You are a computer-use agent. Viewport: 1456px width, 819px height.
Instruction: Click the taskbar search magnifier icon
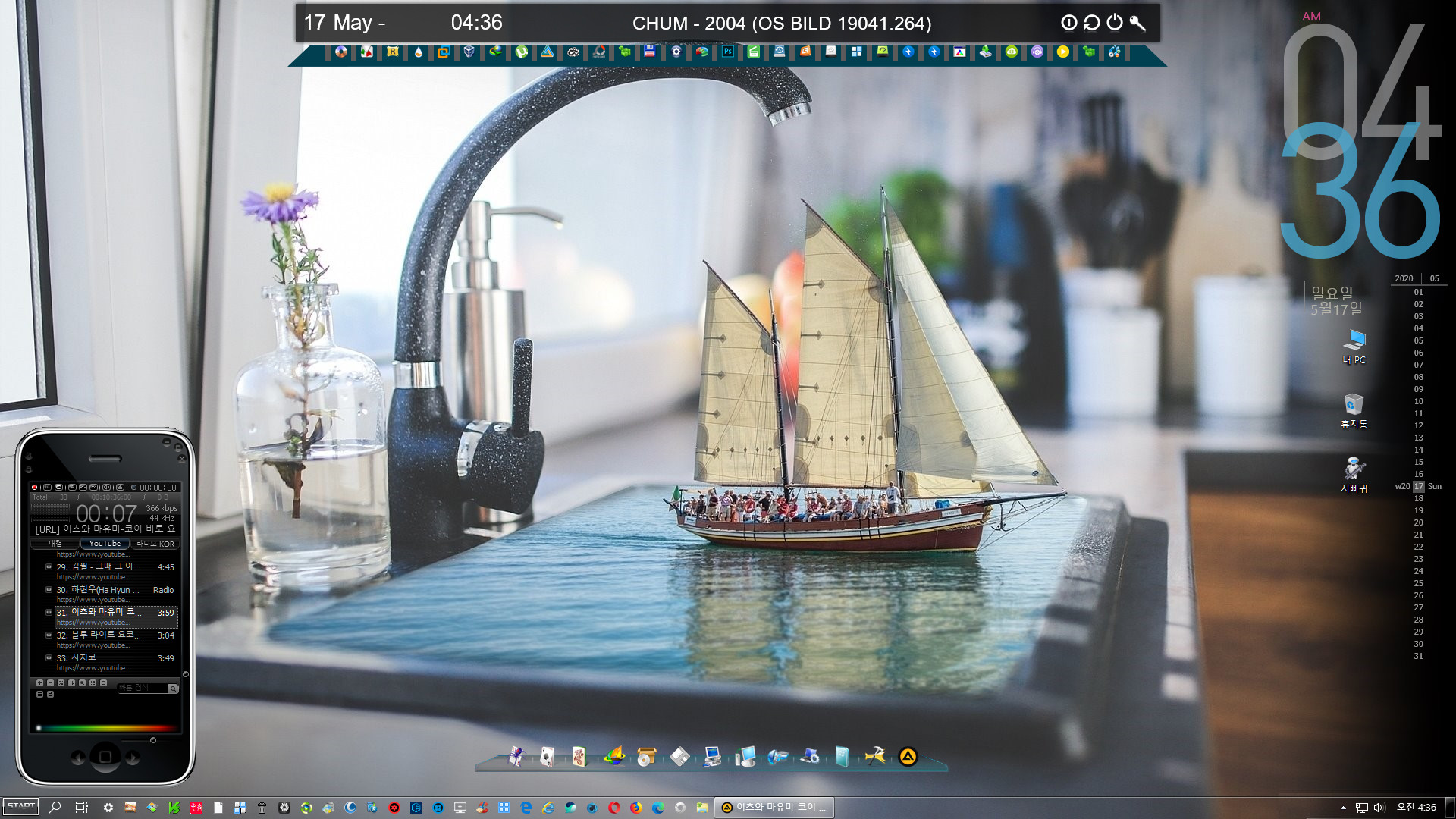click(55, 808)
